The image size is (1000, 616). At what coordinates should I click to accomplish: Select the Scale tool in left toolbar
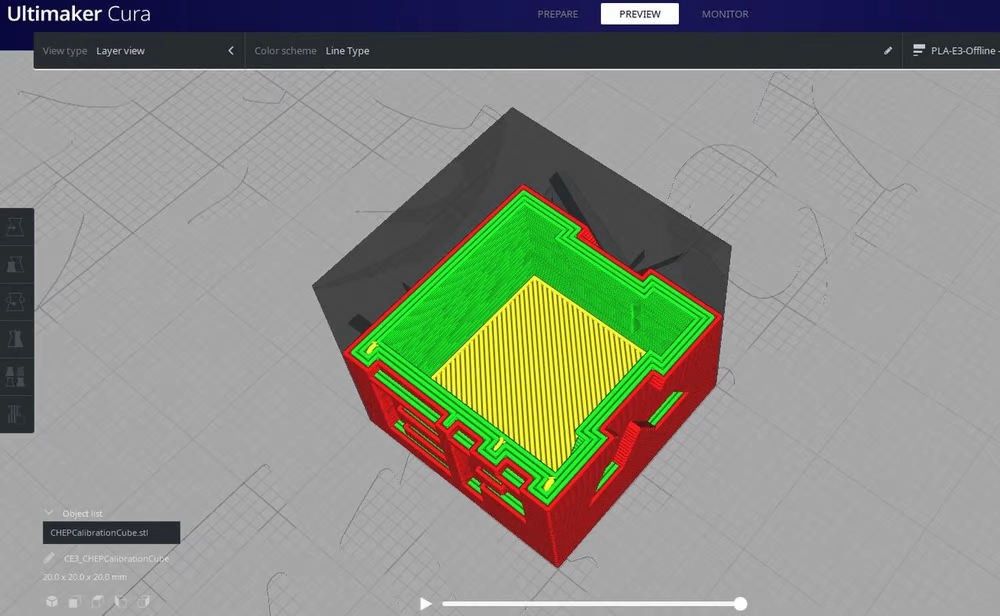(15, 264)
